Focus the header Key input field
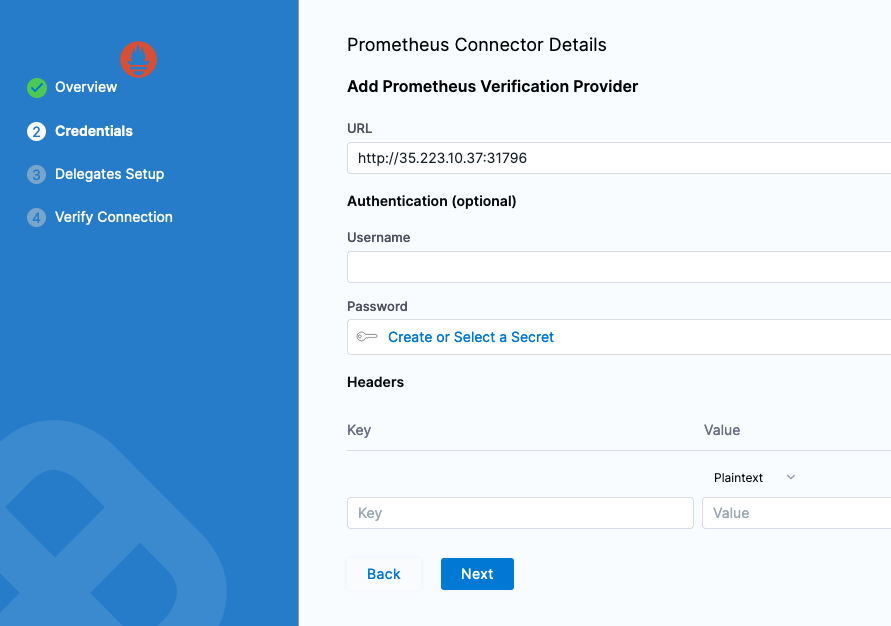This screenshot has height=626, width=891. tap(520, 513)
